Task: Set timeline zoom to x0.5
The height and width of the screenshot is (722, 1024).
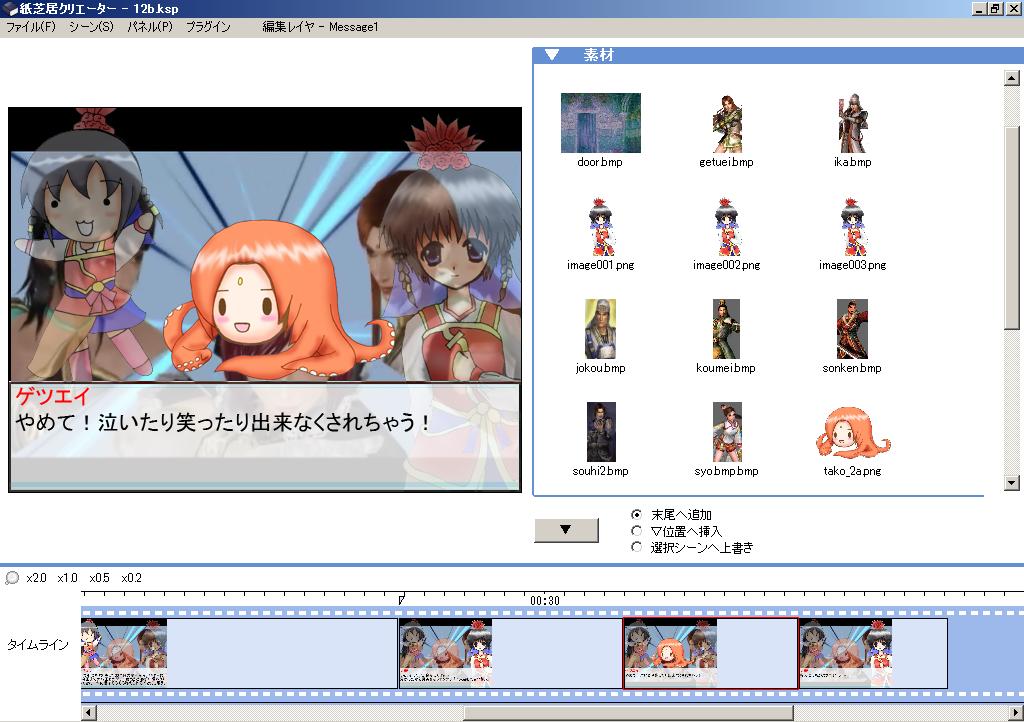Action: [x=99, y=578]
